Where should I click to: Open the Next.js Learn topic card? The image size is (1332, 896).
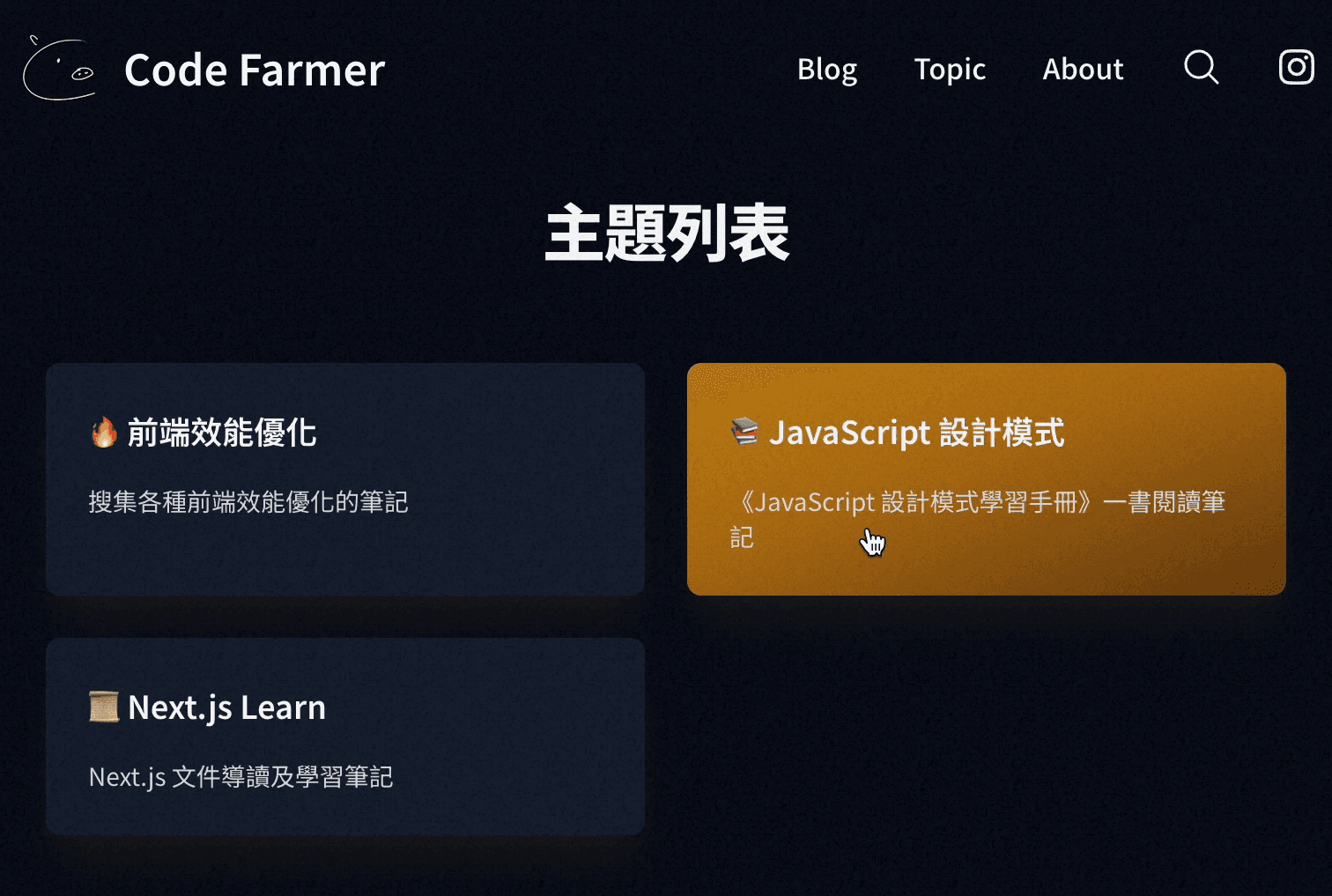pos(344,737)
